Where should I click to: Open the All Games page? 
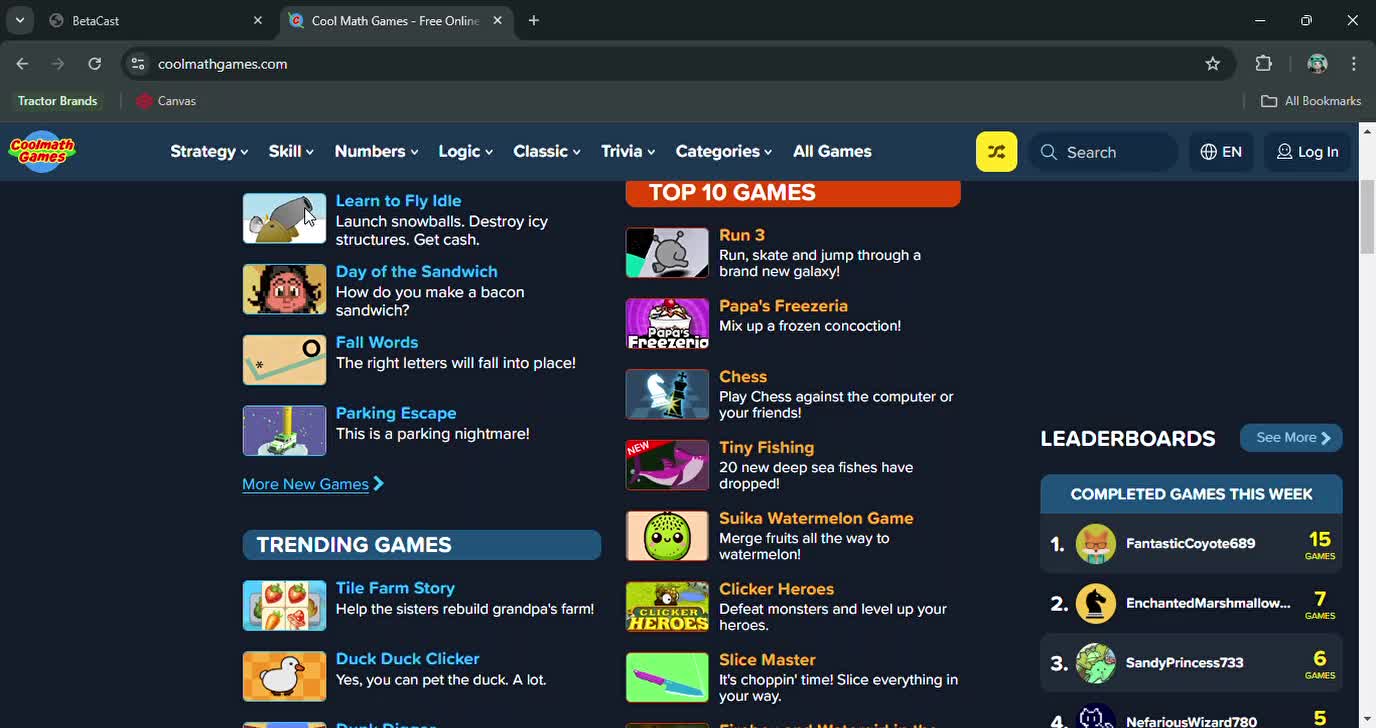(x=832, y=151)
